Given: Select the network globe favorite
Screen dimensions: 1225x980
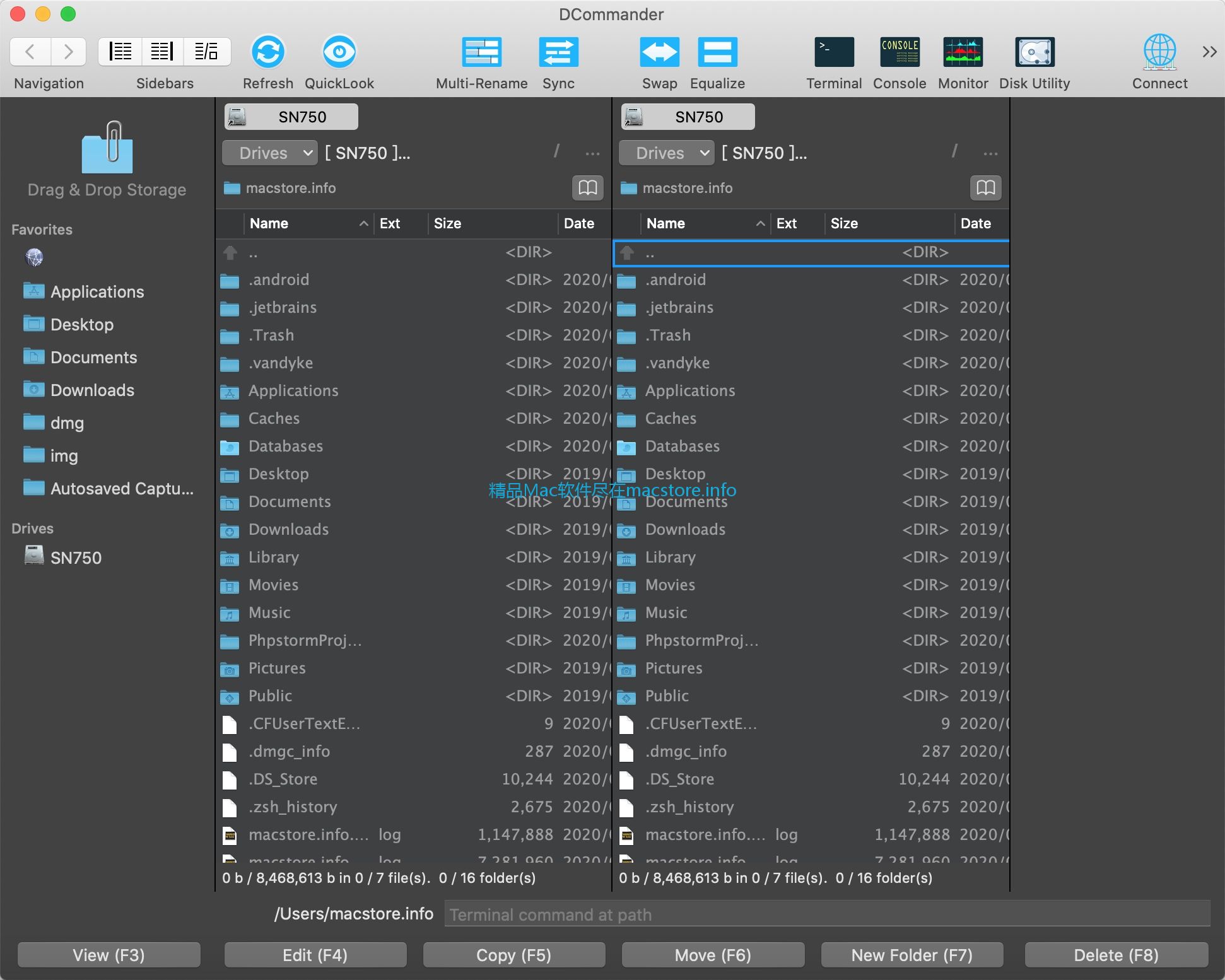Looking at the screenshot, I should click(34, 257).
